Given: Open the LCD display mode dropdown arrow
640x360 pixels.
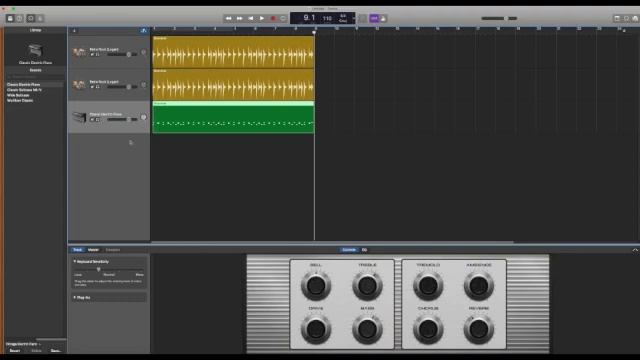Looking at the screenshot, I should pyautogui.click(x=353, y=18).
